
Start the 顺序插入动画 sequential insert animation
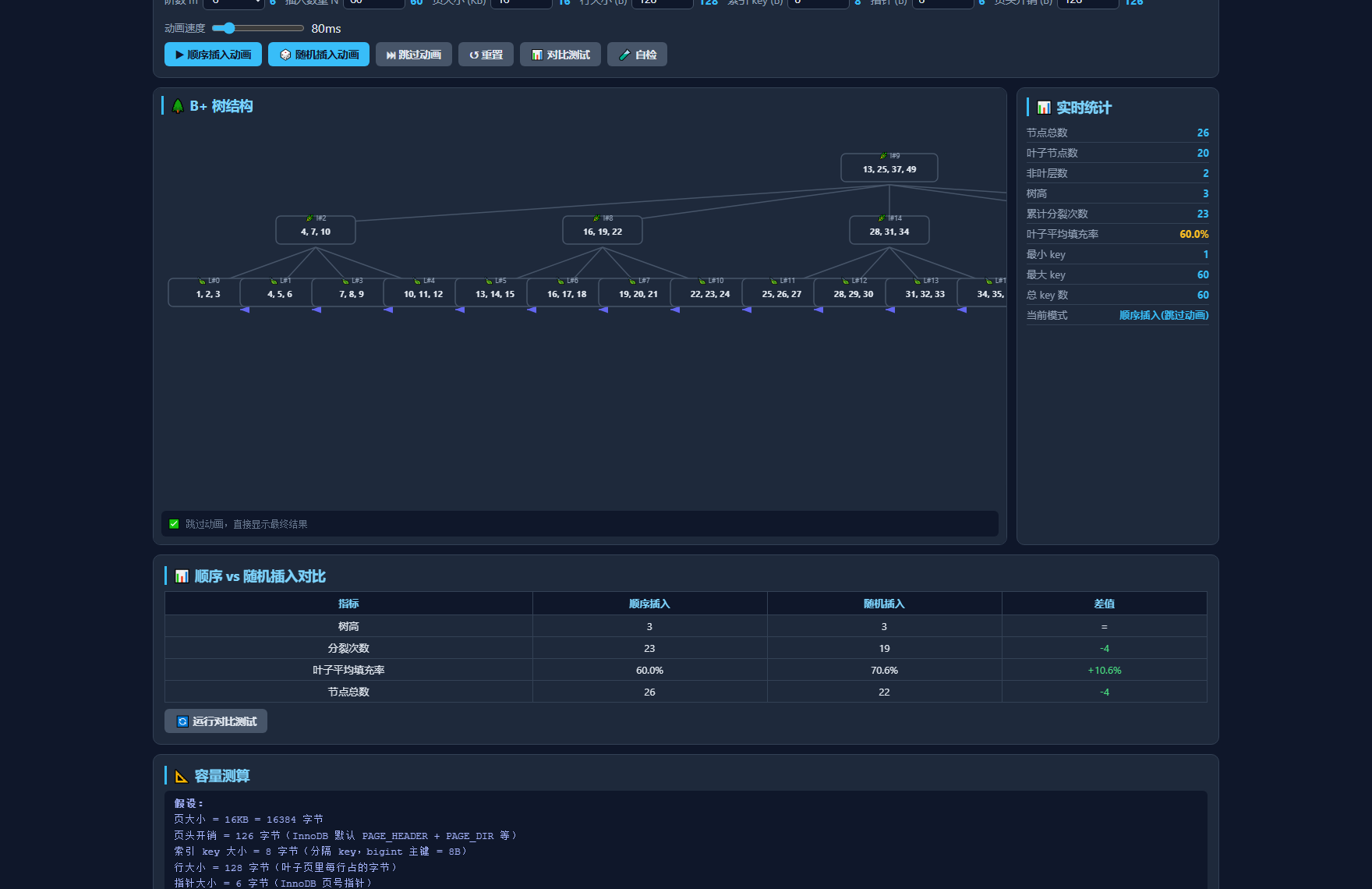(x=213, y=55)
